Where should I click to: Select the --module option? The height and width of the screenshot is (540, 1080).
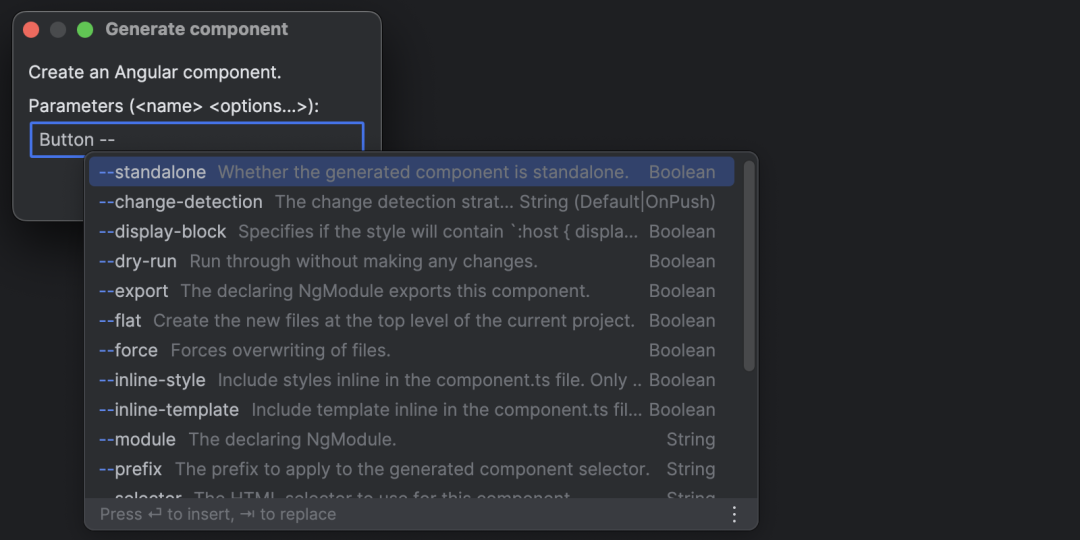coord(137,439)
